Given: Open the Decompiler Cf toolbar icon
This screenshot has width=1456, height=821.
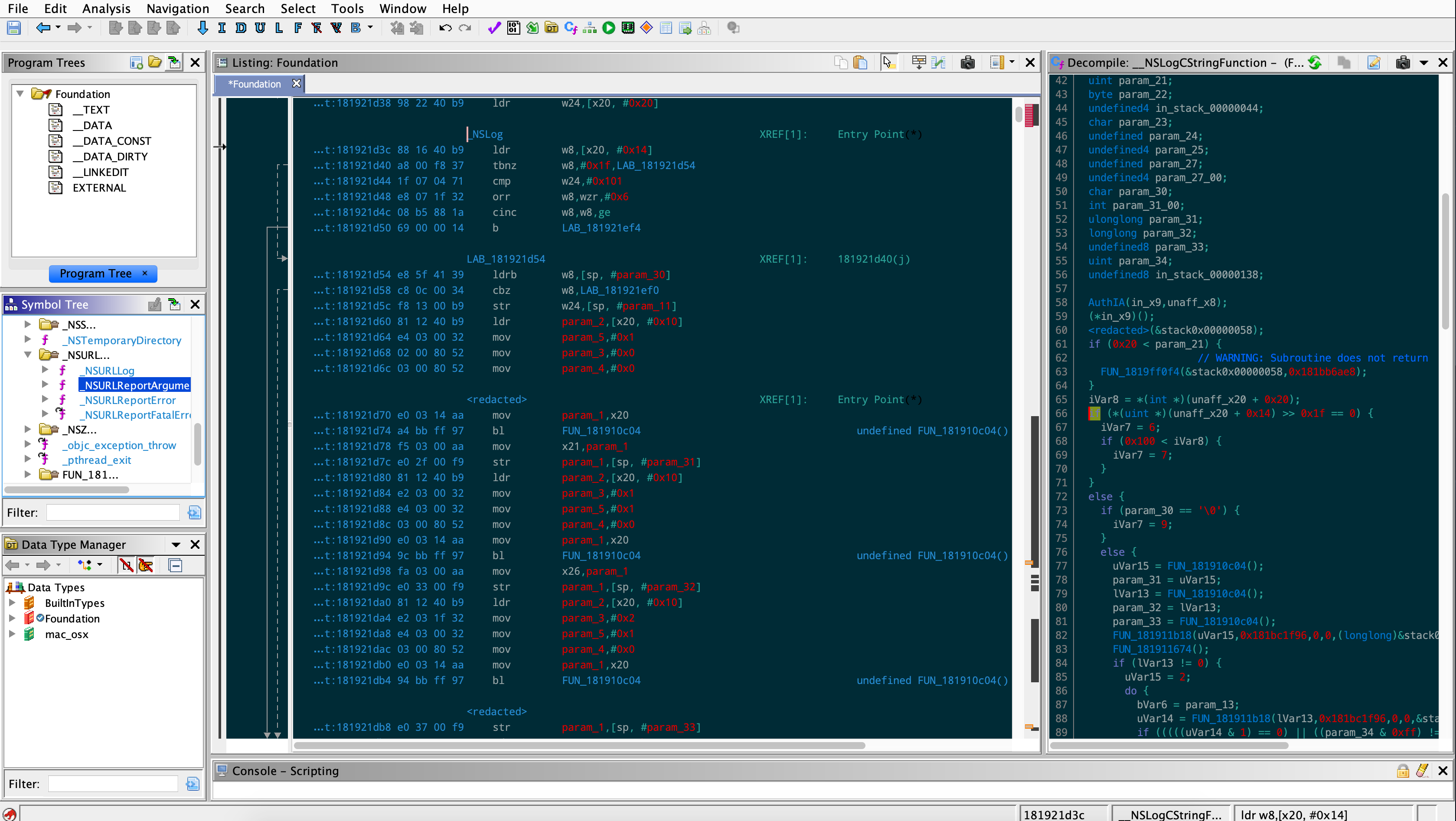Looking at the screenshot, I should click(x=570, y=28).
